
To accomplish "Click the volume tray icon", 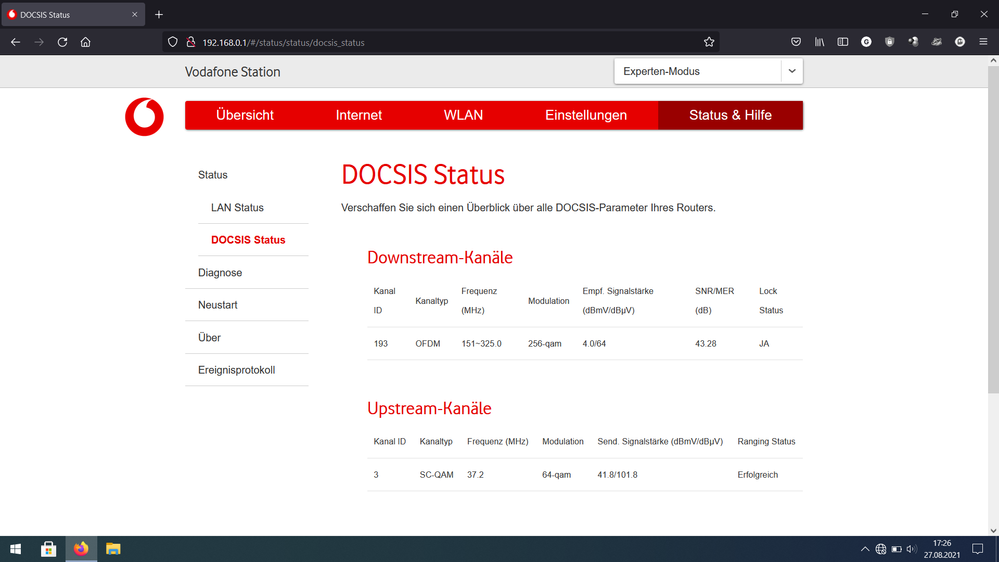I will pos(911,549).
